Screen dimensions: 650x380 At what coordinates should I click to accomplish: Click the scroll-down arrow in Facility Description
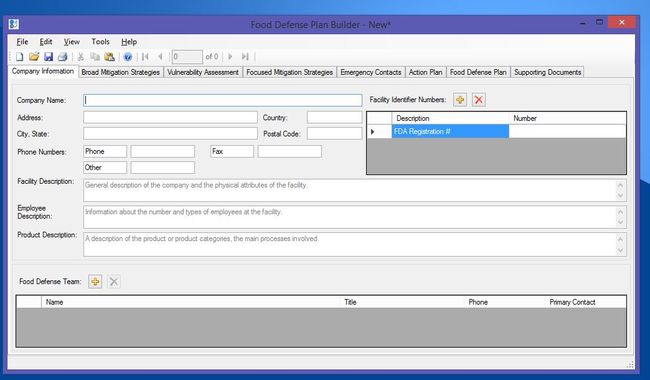(x=620, y=196)
